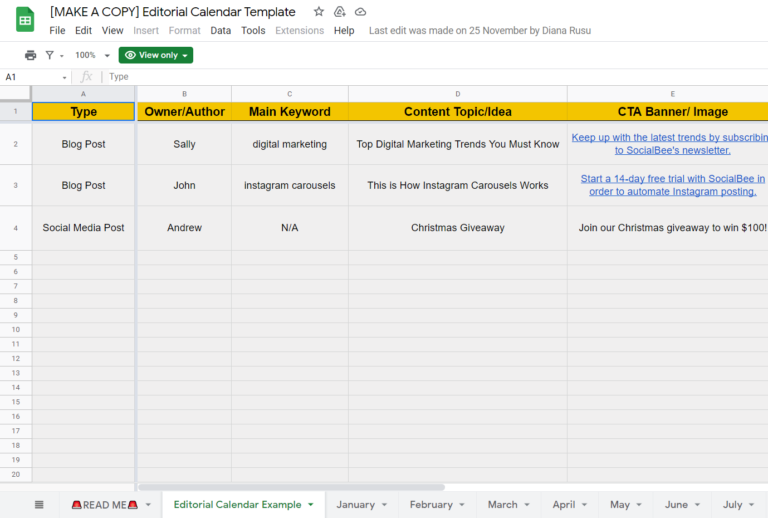Switch to the May sheet tab

tap(620, 505)
